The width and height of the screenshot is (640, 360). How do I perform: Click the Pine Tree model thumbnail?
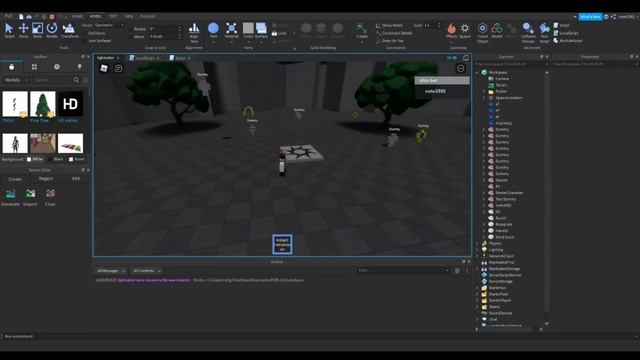tap(42, 104)
